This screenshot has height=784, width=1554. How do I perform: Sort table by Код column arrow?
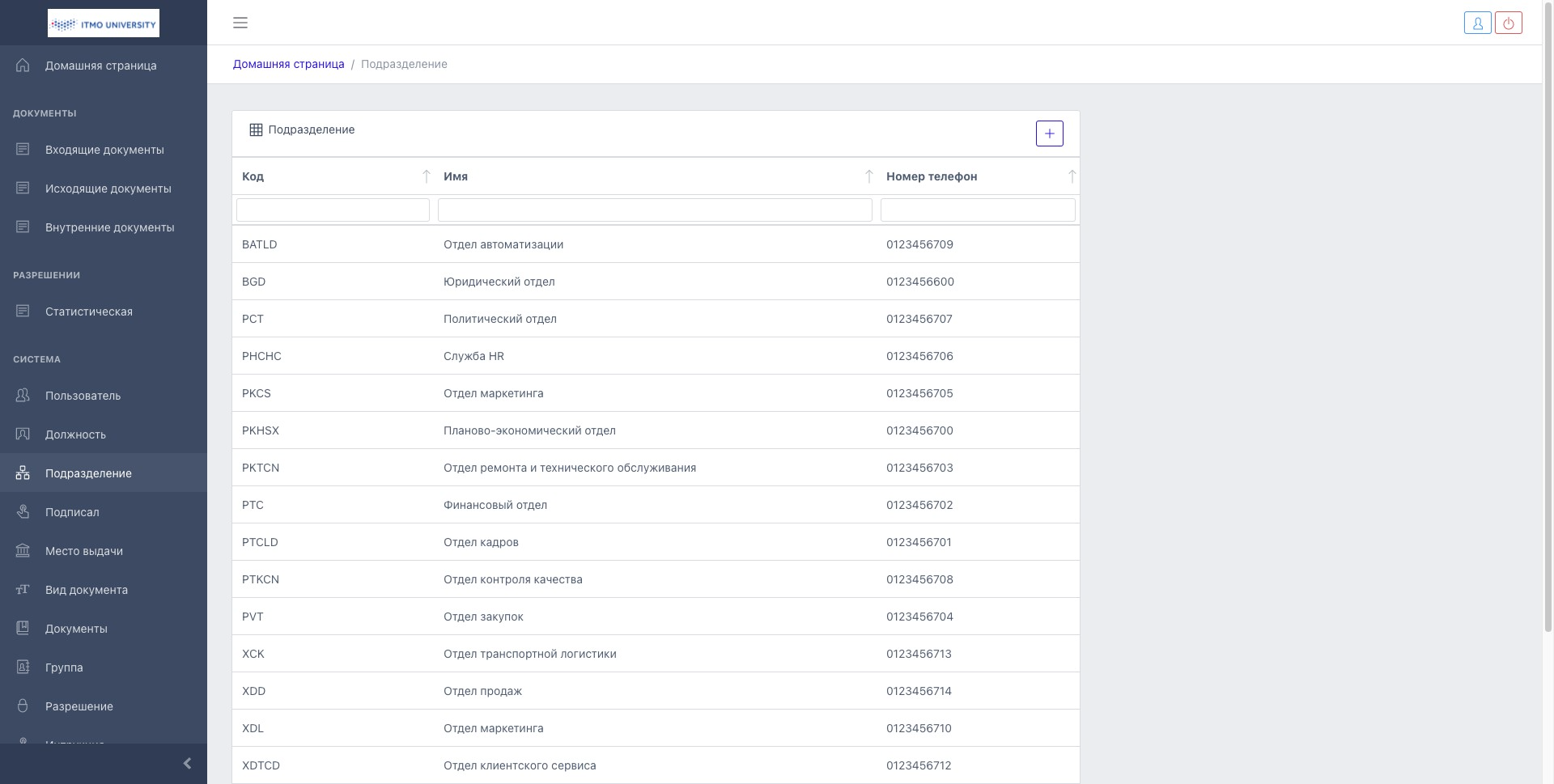426,176
